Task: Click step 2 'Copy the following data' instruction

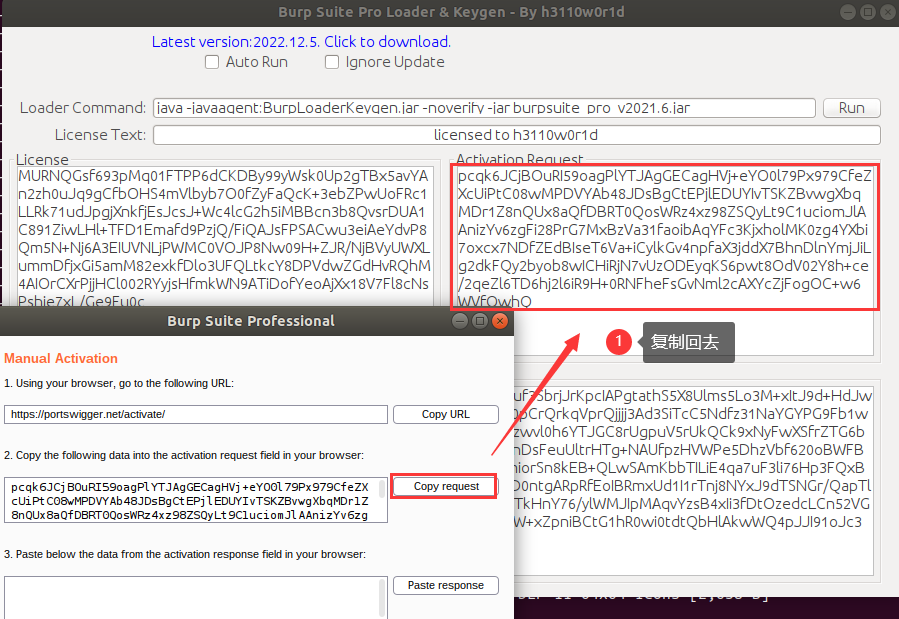Action: pos(184,456)
